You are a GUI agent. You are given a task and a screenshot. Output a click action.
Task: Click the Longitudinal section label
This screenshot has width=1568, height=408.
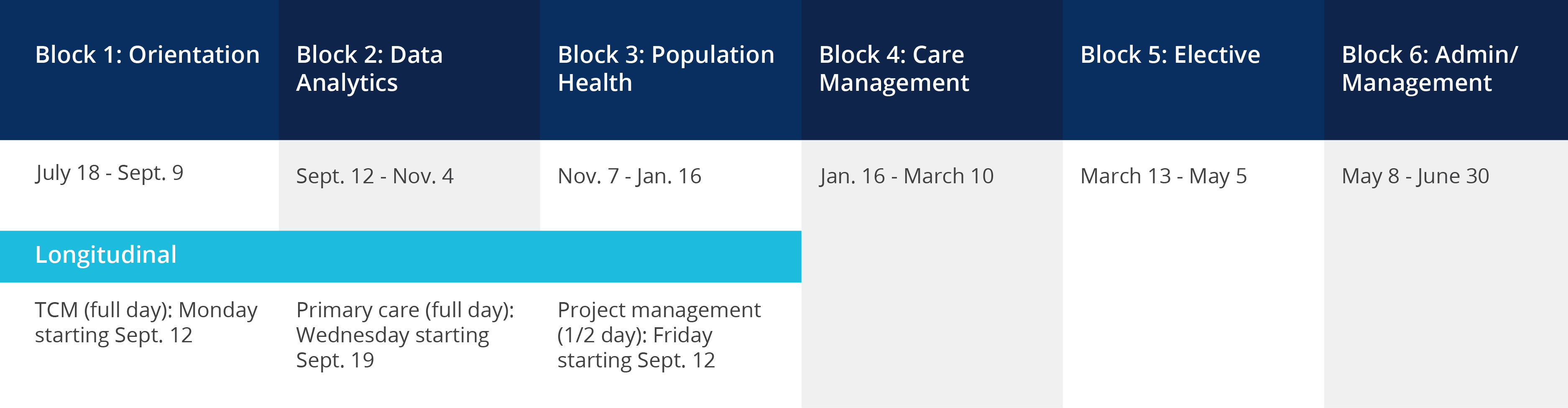pos(106,255)
